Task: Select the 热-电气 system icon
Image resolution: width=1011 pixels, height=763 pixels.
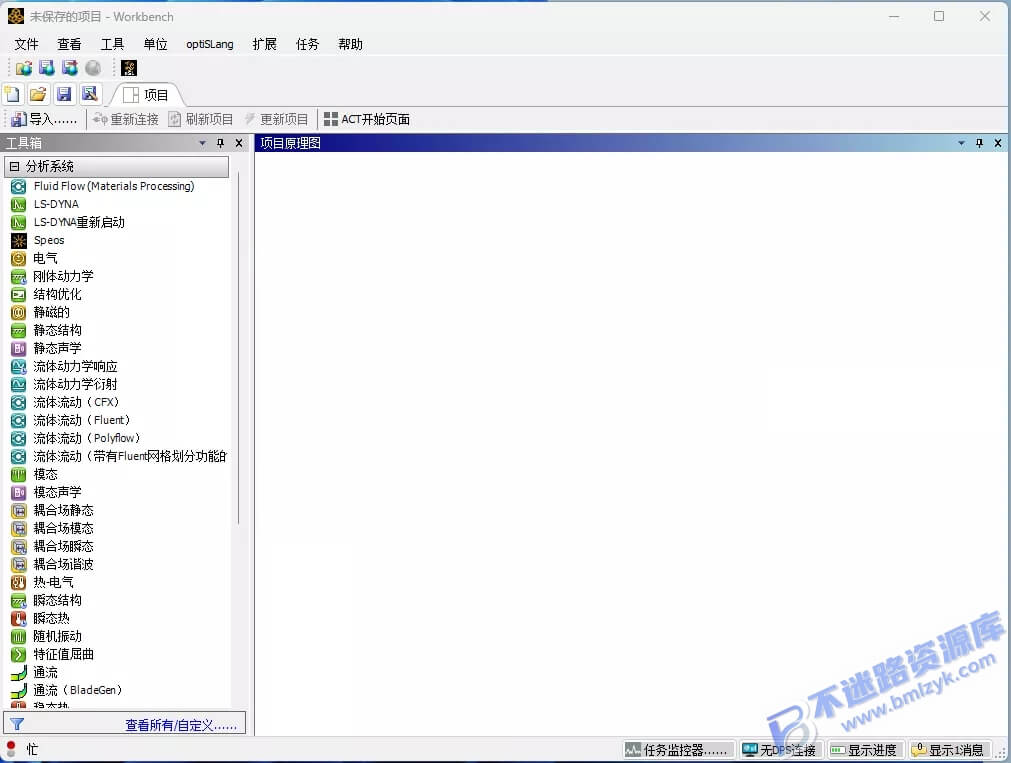Action: point(19,582)
